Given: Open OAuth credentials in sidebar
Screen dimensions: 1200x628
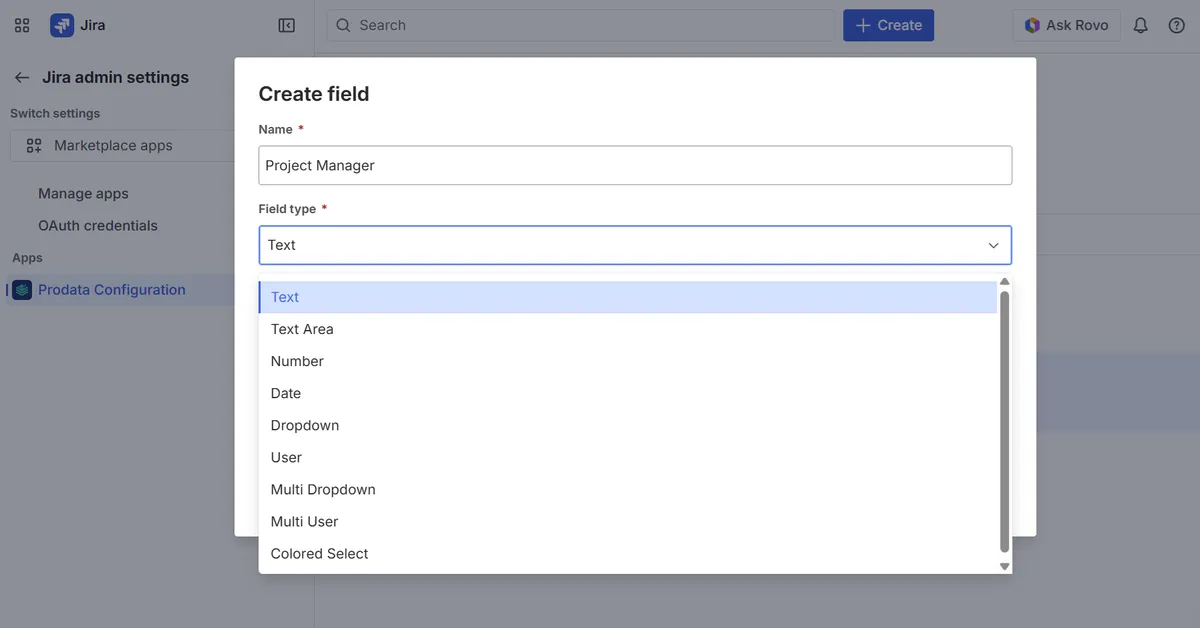Looking at the screenshot, I should [98, 225].
